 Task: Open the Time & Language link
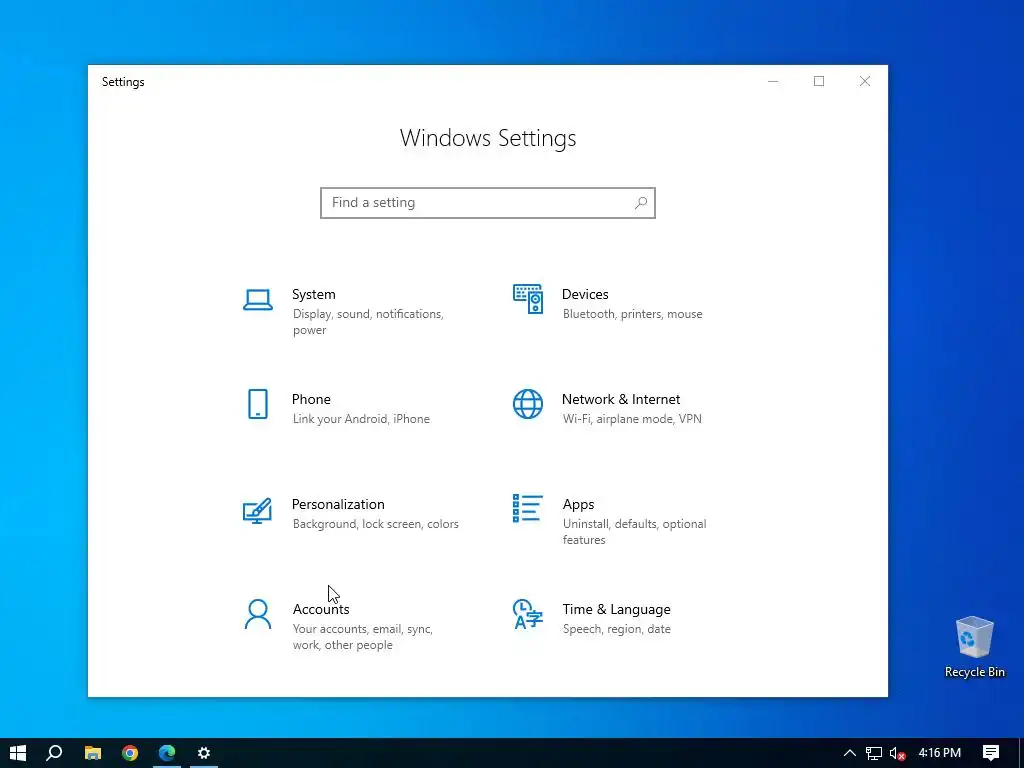(x=616, y=609)
